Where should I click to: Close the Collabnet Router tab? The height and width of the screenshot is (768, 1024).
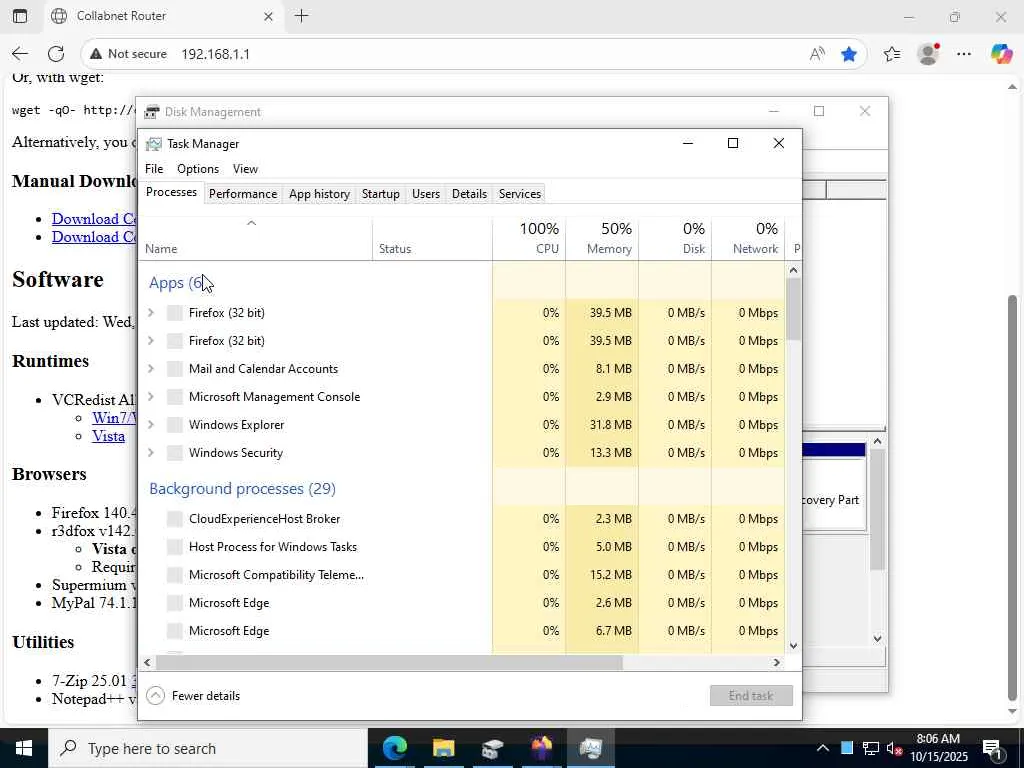[x=268, y=16]
